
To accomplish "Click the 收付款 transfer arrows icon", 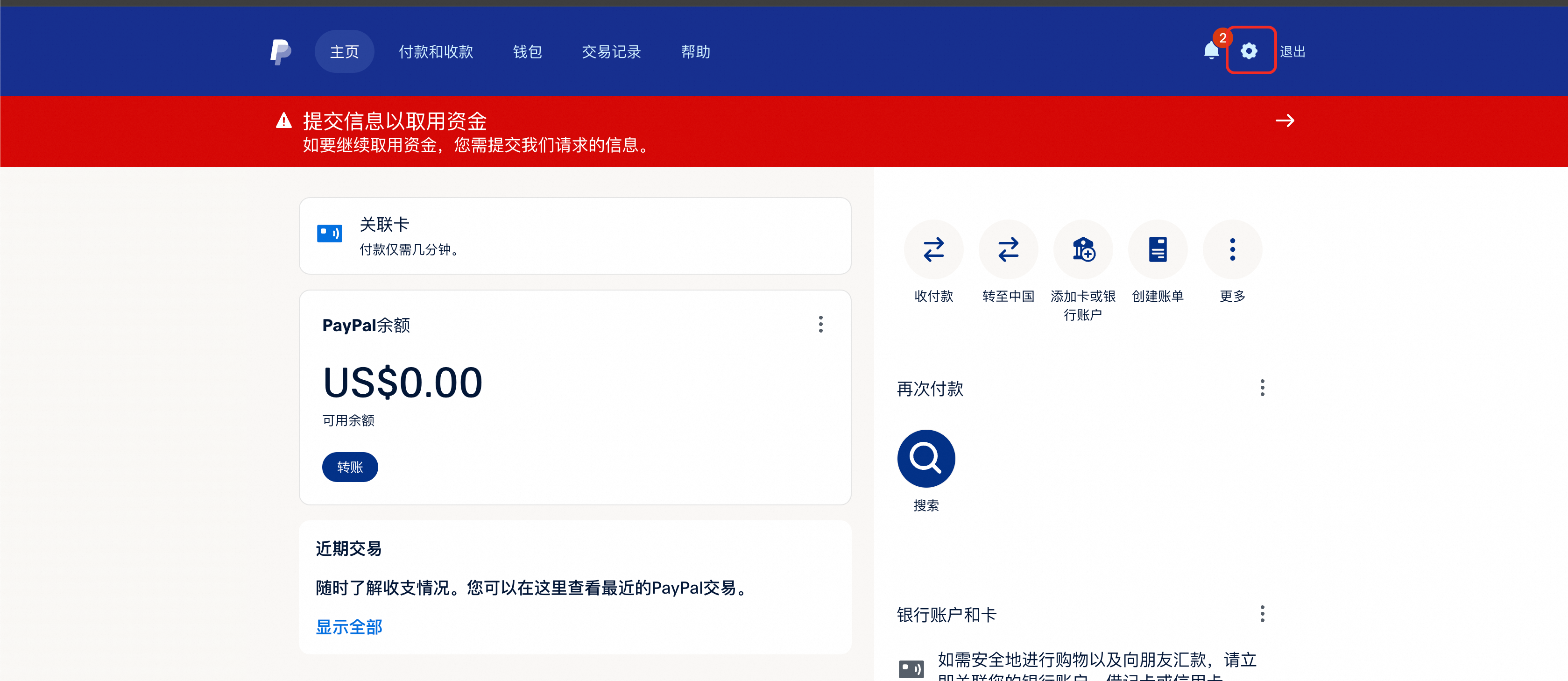I will pyautogui.click(x=933, y=249).
